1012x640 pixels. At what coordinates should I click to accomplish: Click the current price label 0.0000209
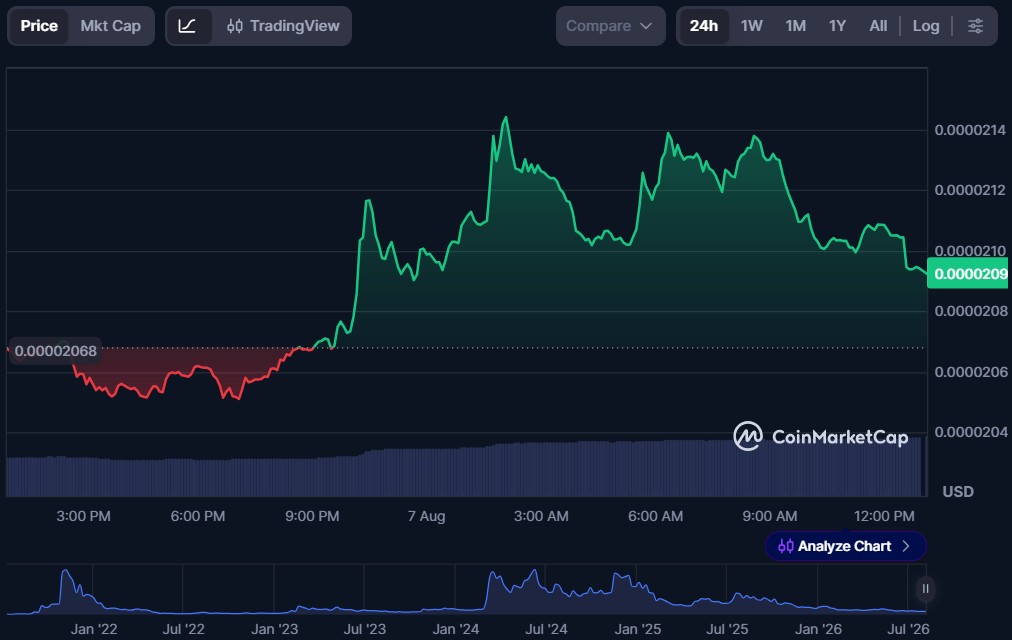tap(969, 274)
